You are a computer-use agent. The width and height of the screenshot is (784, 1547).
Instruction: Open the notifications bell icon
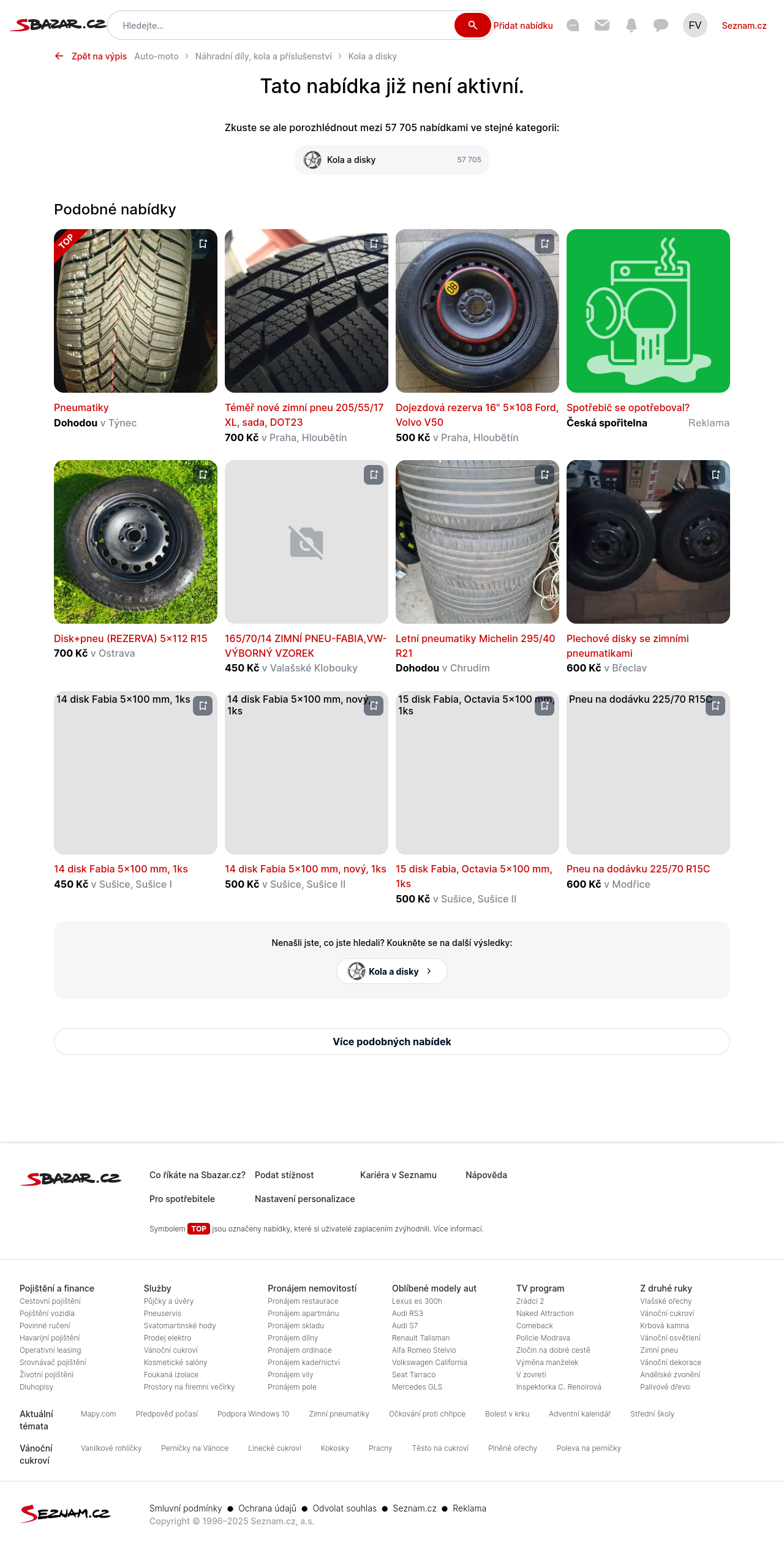(x=631, y=25)
